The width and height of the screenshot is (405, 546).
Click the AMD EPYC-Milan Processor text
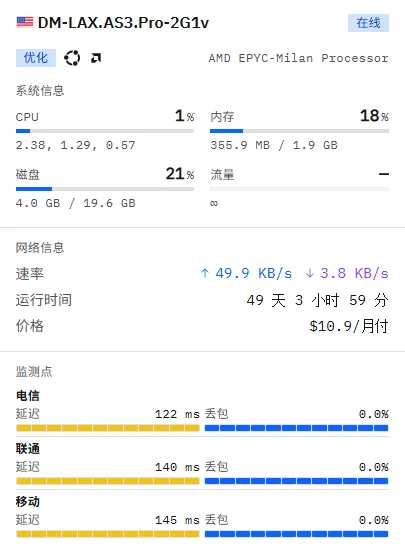tap(298, 58)
